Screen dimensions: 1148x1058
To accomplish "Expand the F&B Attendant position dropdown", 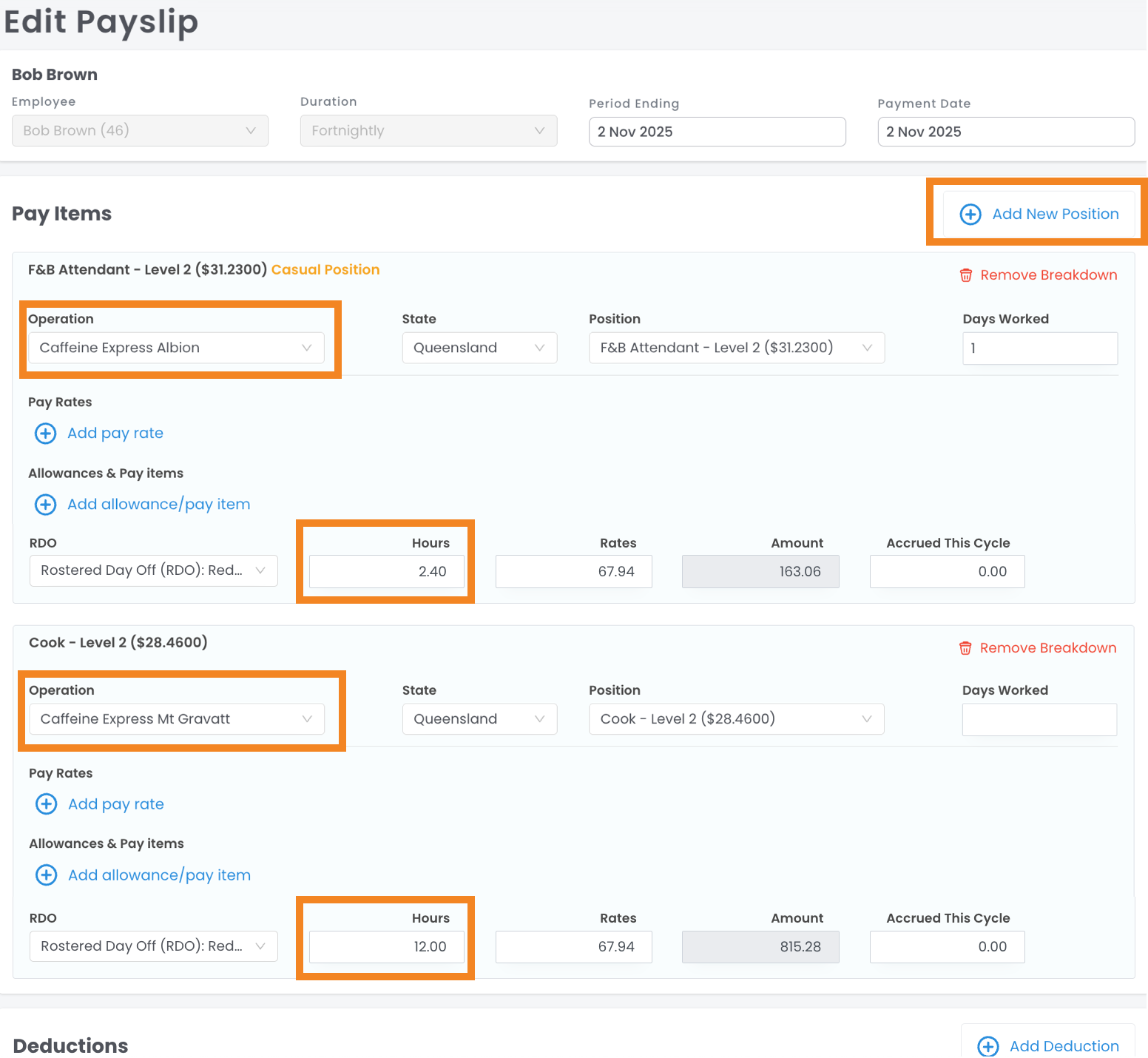I will point(736,348).
